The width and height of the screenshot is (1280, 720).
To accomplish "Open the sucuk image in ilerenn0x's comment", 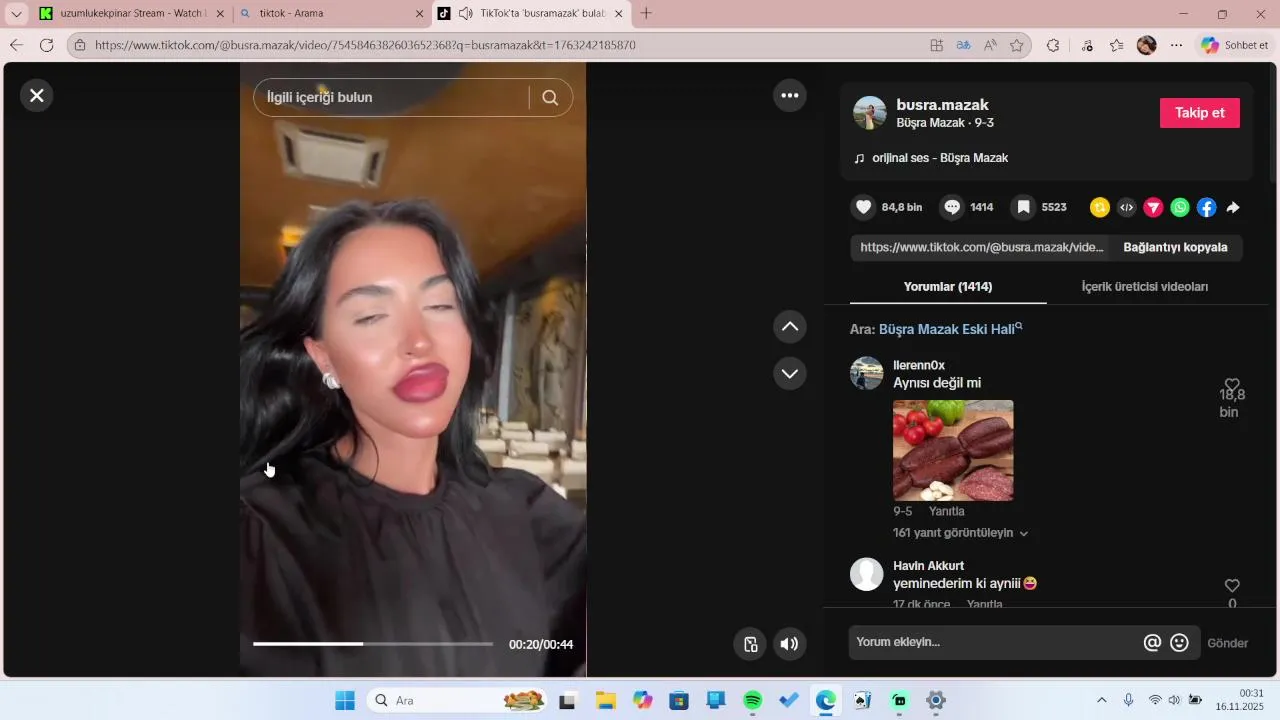I will (x=953, y=450).
